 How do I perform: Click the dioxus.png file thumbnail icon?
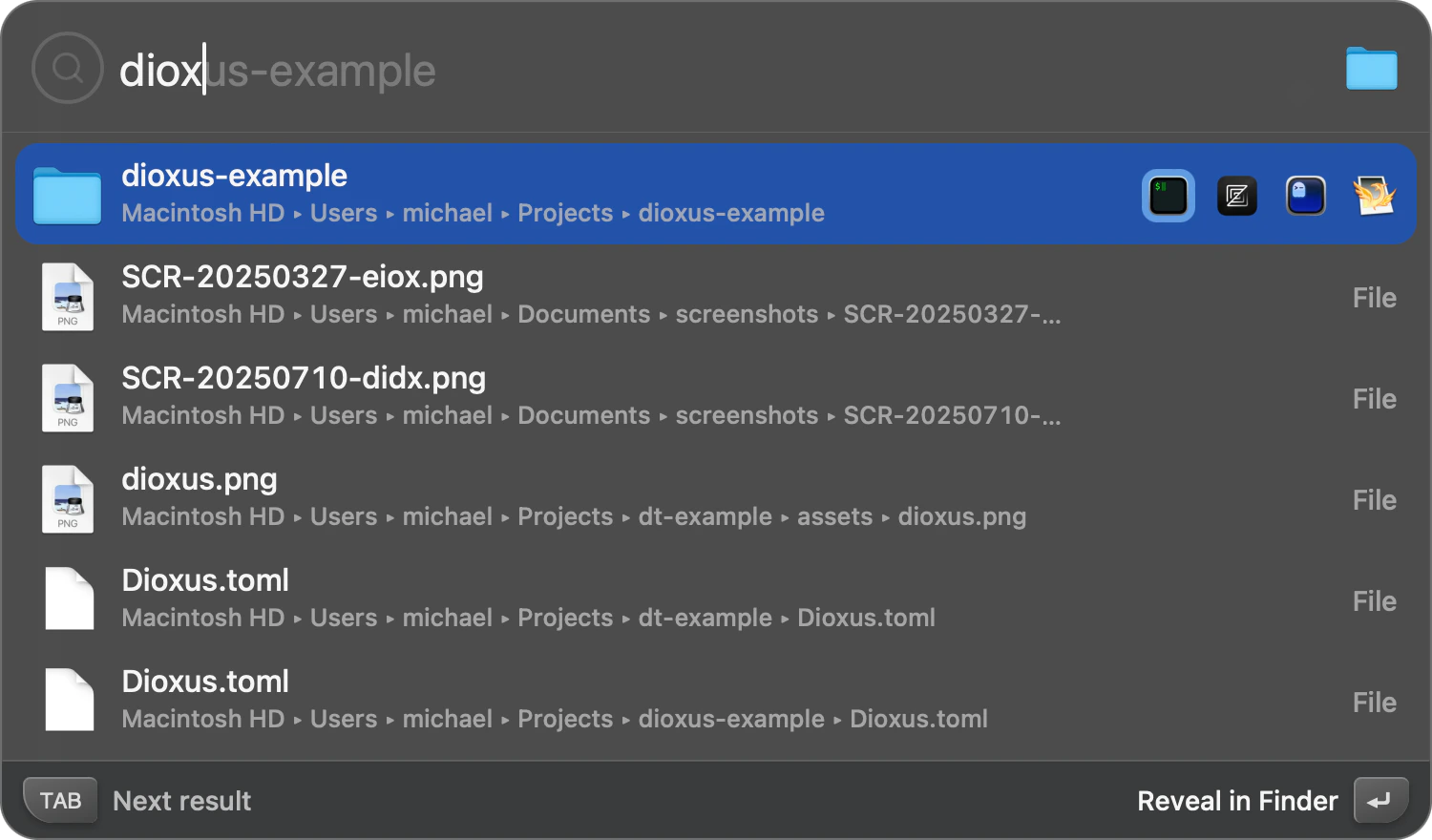(x=67, y=499)
